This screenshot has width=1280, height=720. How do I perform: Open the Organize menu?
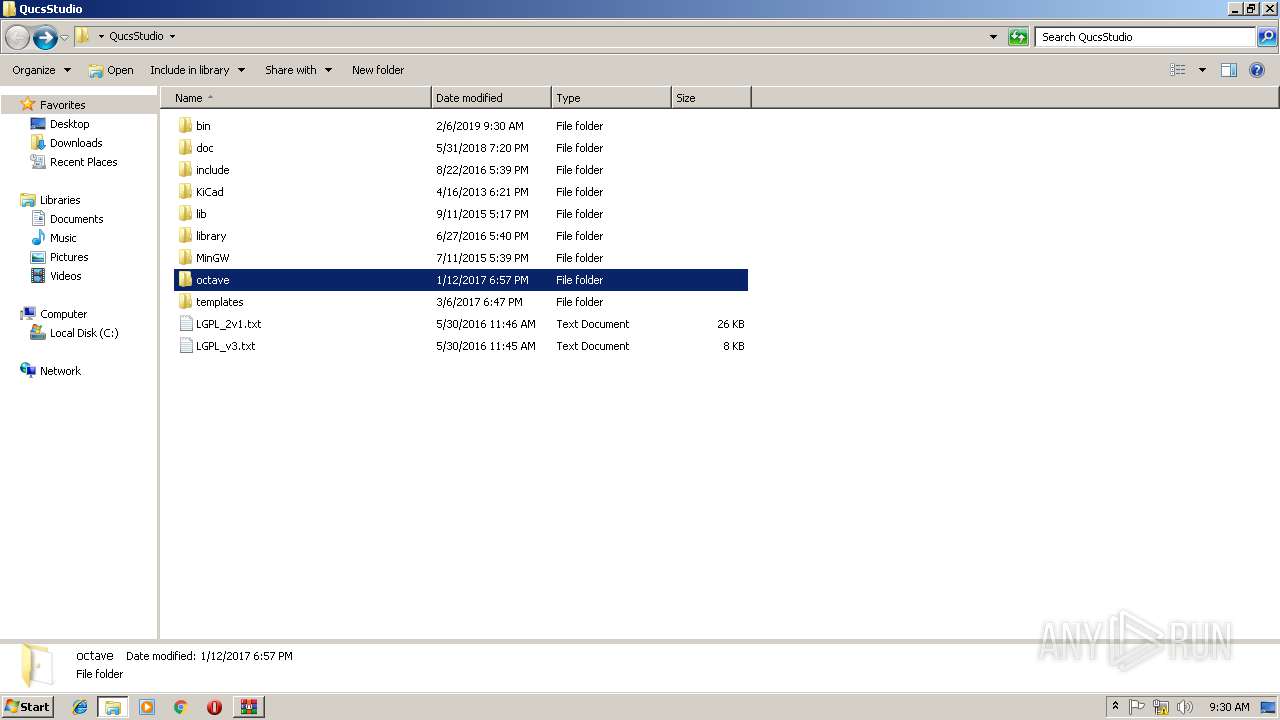click(41, 70)
